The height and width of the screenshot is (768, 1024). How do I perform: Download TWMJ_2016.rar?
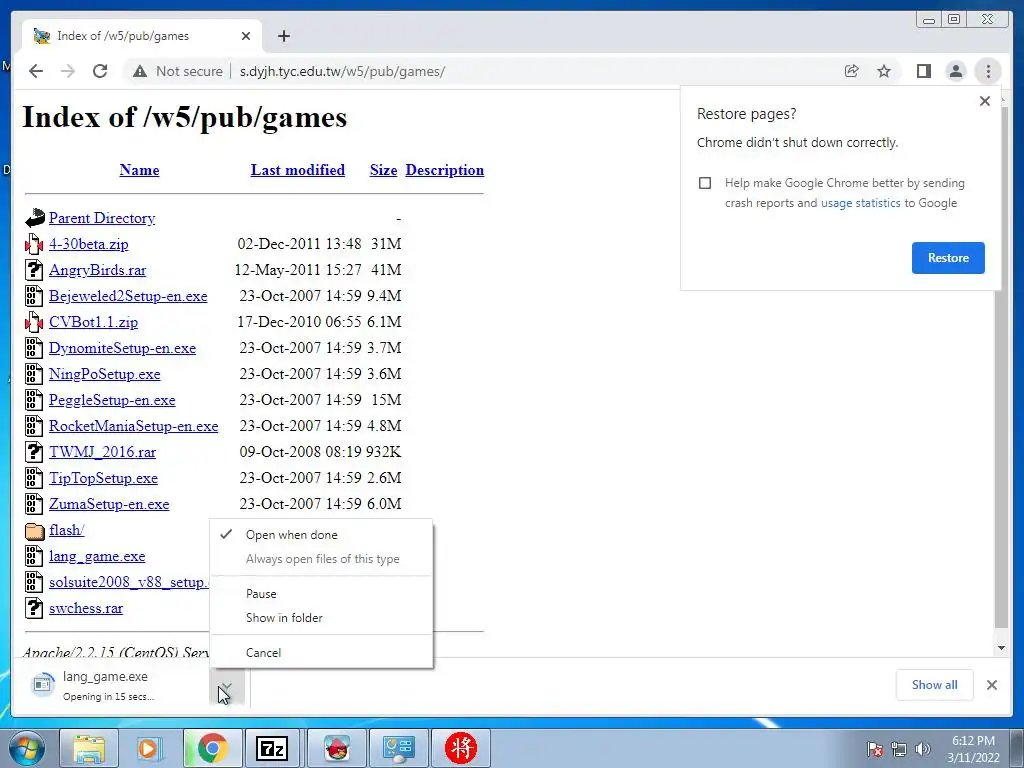103,452
